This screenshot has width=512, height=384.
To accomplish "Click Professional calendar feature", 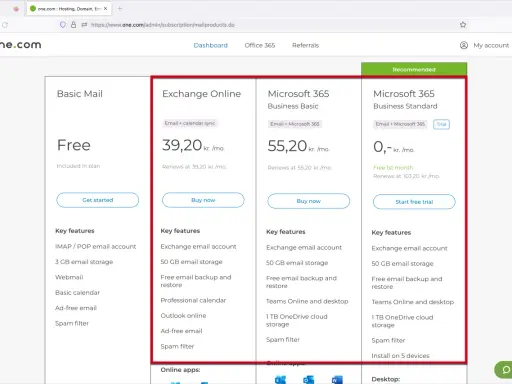I will pyautogui.click(x=193, y=300).
